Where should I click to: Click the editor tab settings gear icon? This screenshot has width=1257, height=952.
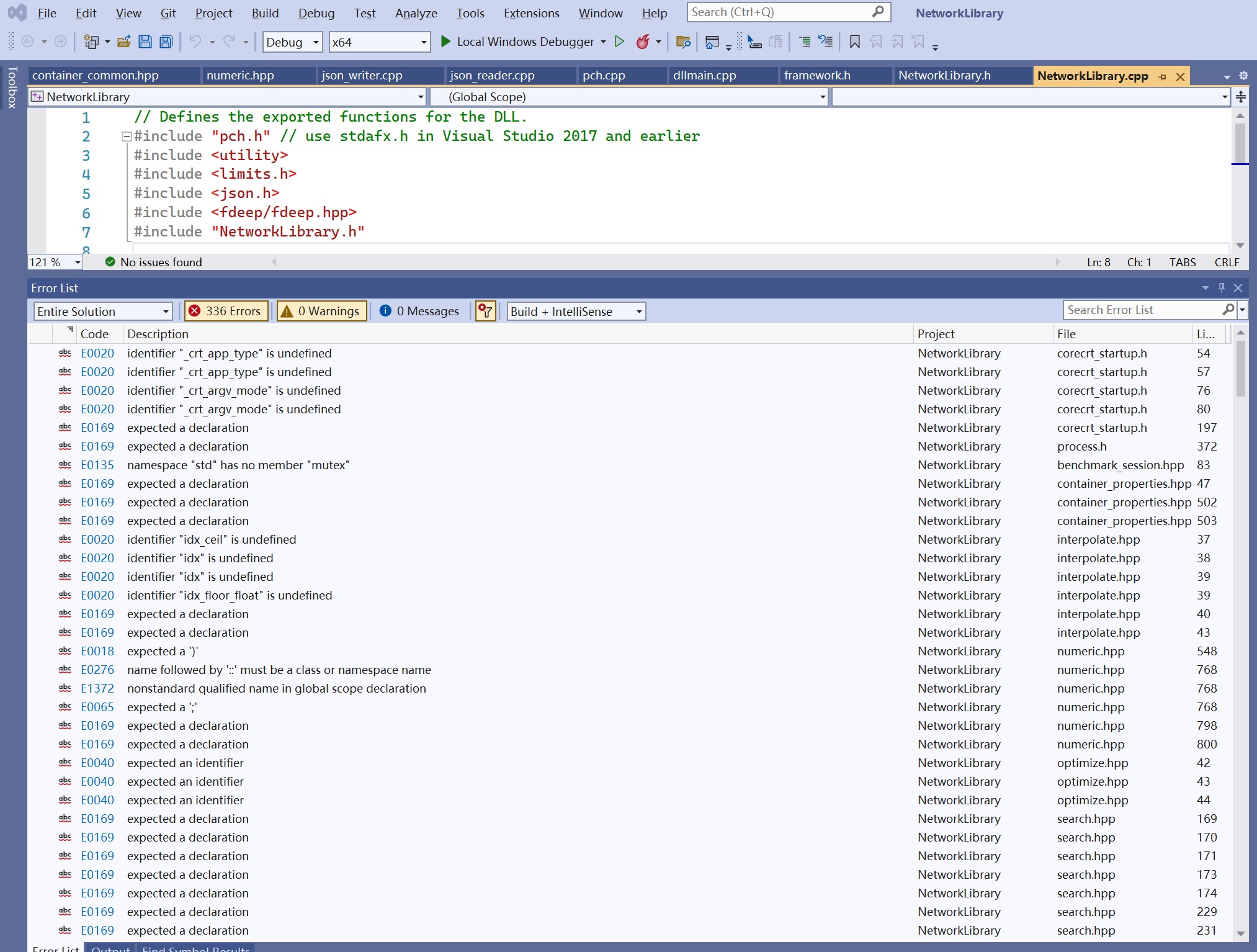[1243, 76]
